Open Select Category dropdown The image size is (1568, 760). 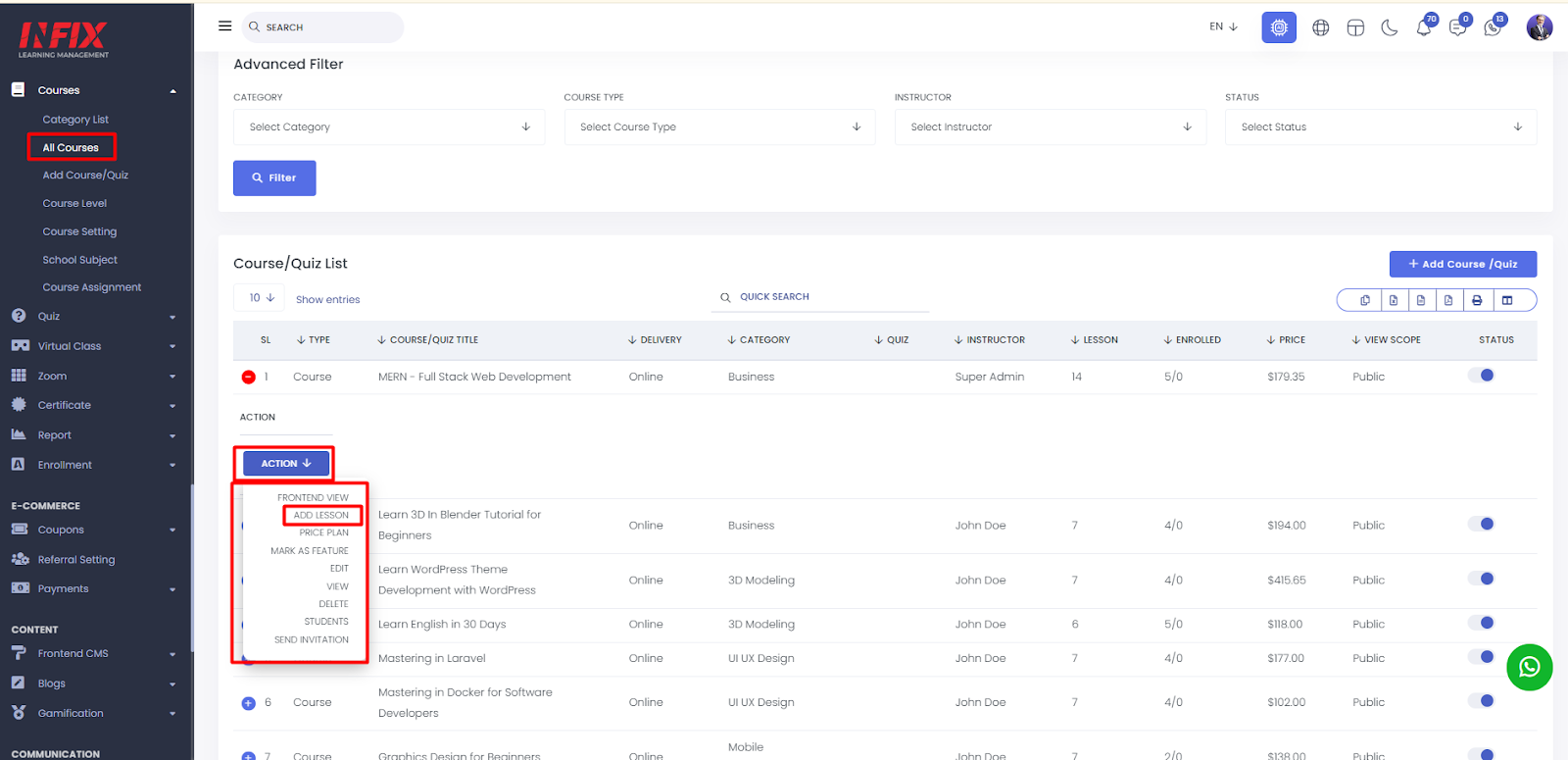click(x=389, y=127)
